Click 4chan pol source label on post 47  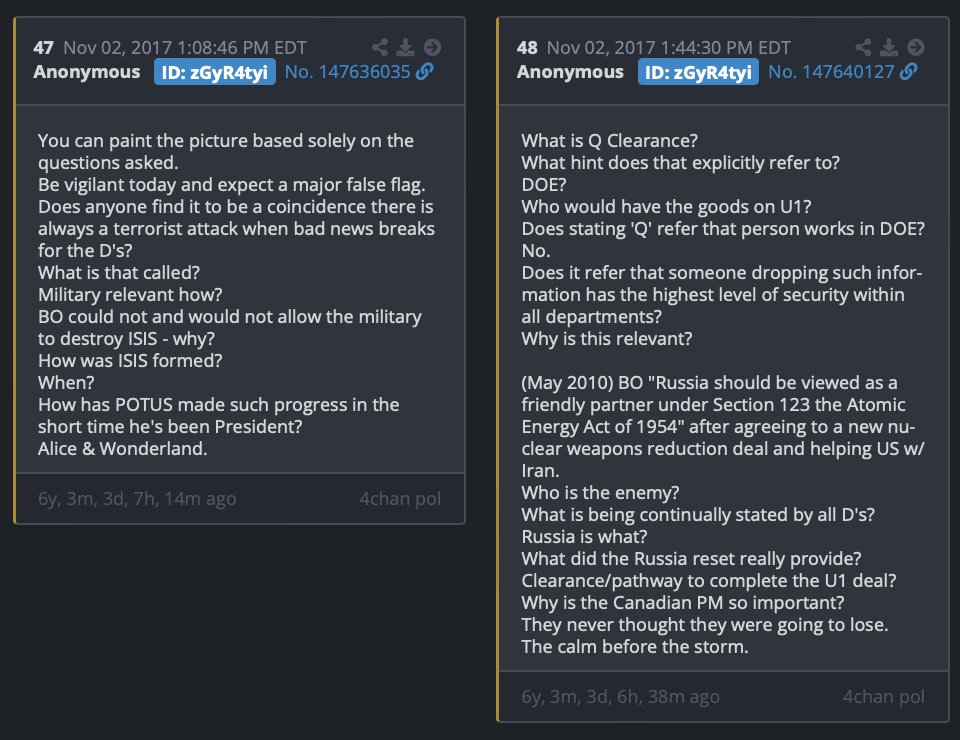point(400,499)
